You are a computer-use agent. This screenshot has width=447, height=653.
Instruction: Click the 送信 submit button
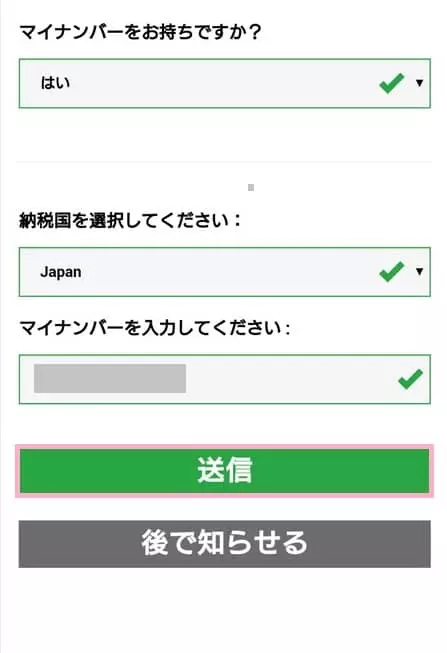pos(225,471)
